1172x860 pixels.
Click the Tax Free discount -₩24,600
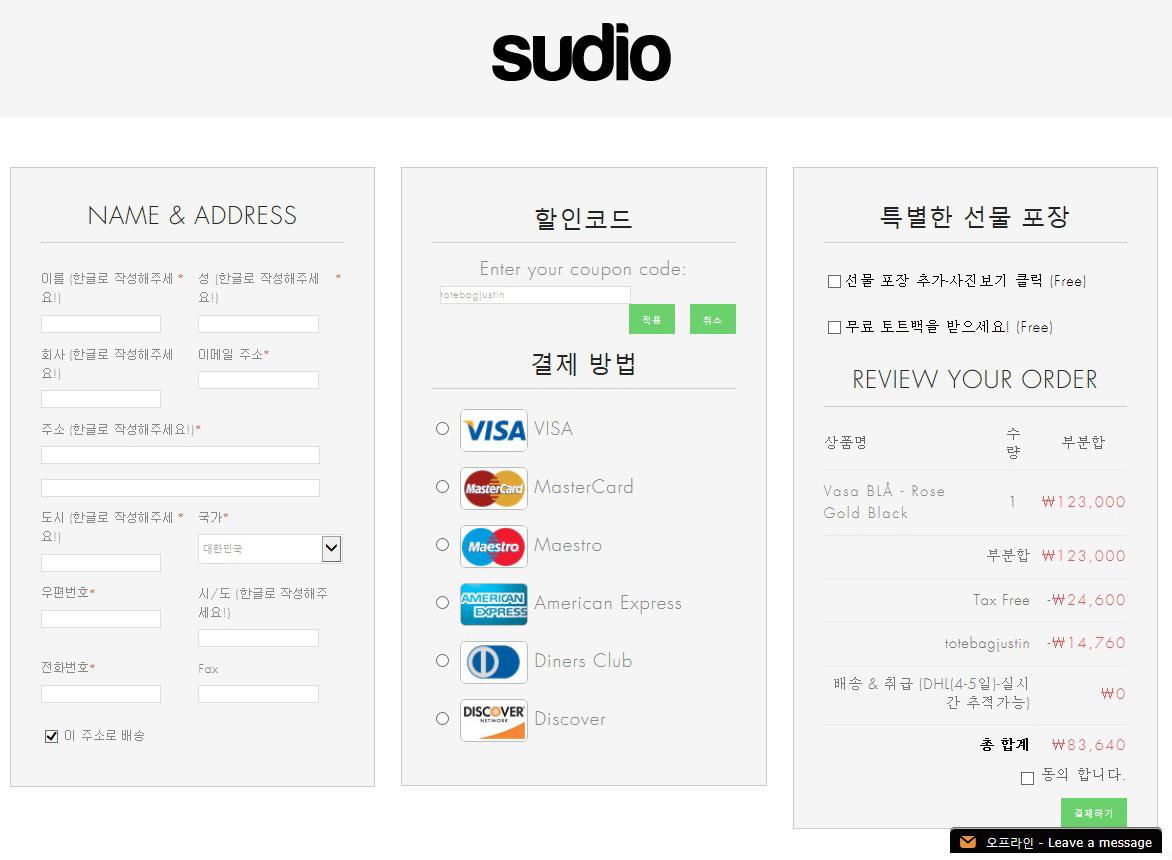(x=1086, y=600)
